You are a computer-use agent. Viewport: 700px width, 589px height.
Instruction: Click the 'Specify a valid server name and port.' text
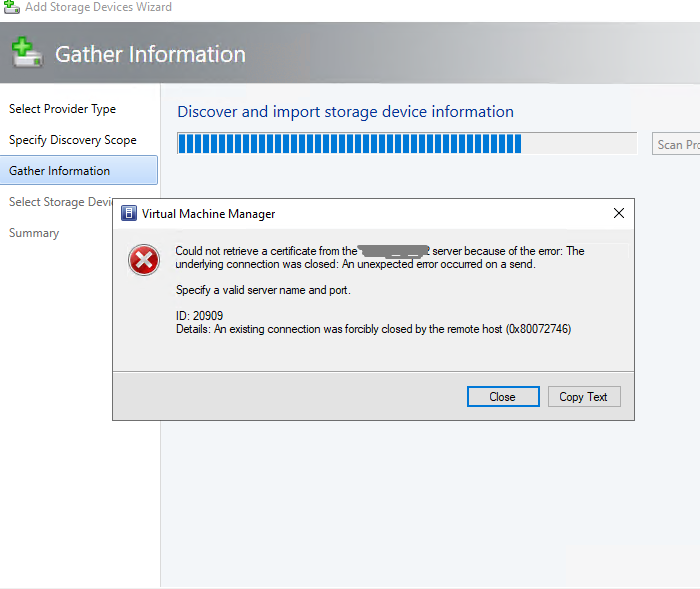click(x=263, y=290)
